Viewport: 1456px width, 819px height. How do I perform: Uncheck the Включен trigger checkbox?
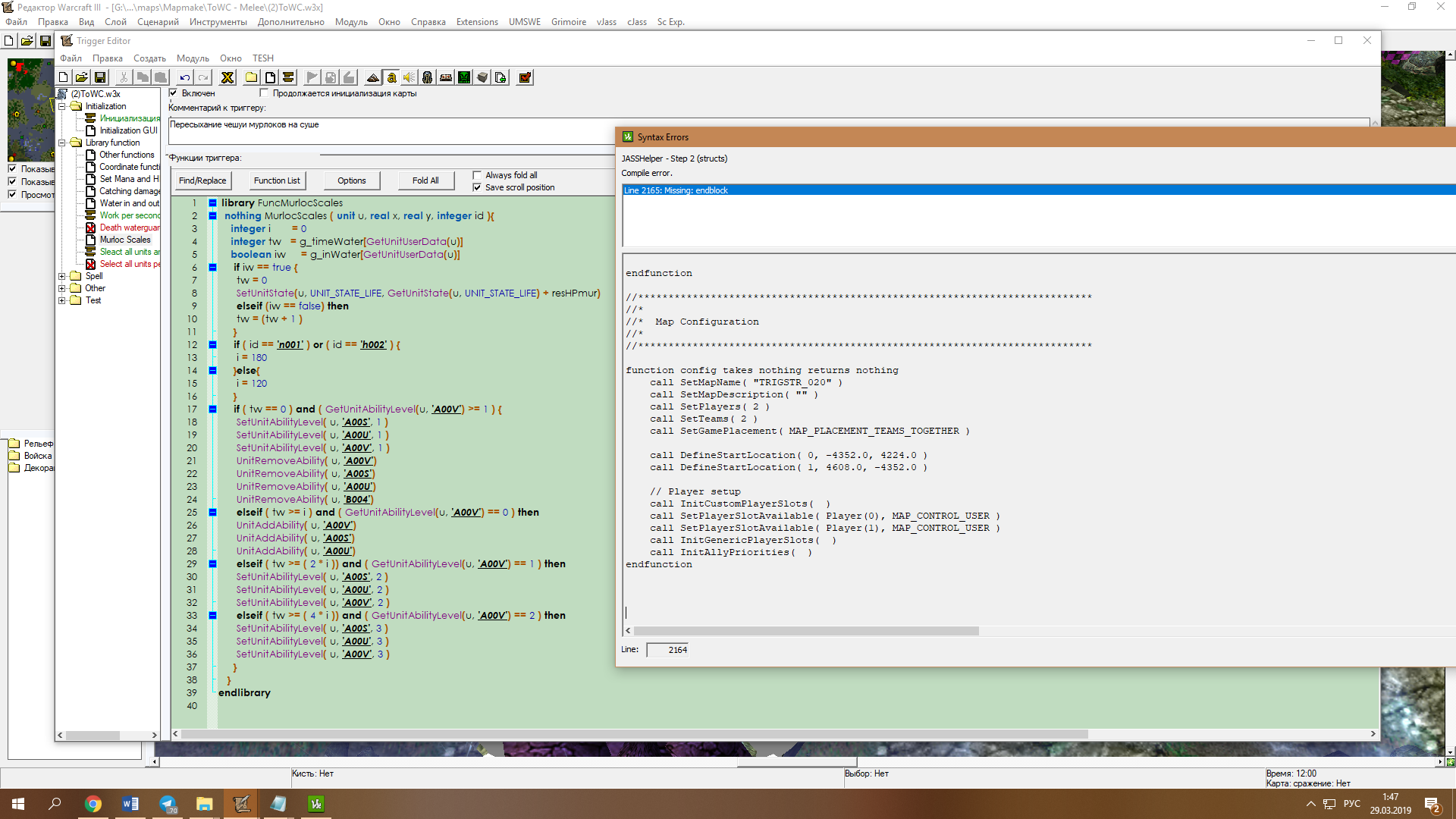(174, 93)
